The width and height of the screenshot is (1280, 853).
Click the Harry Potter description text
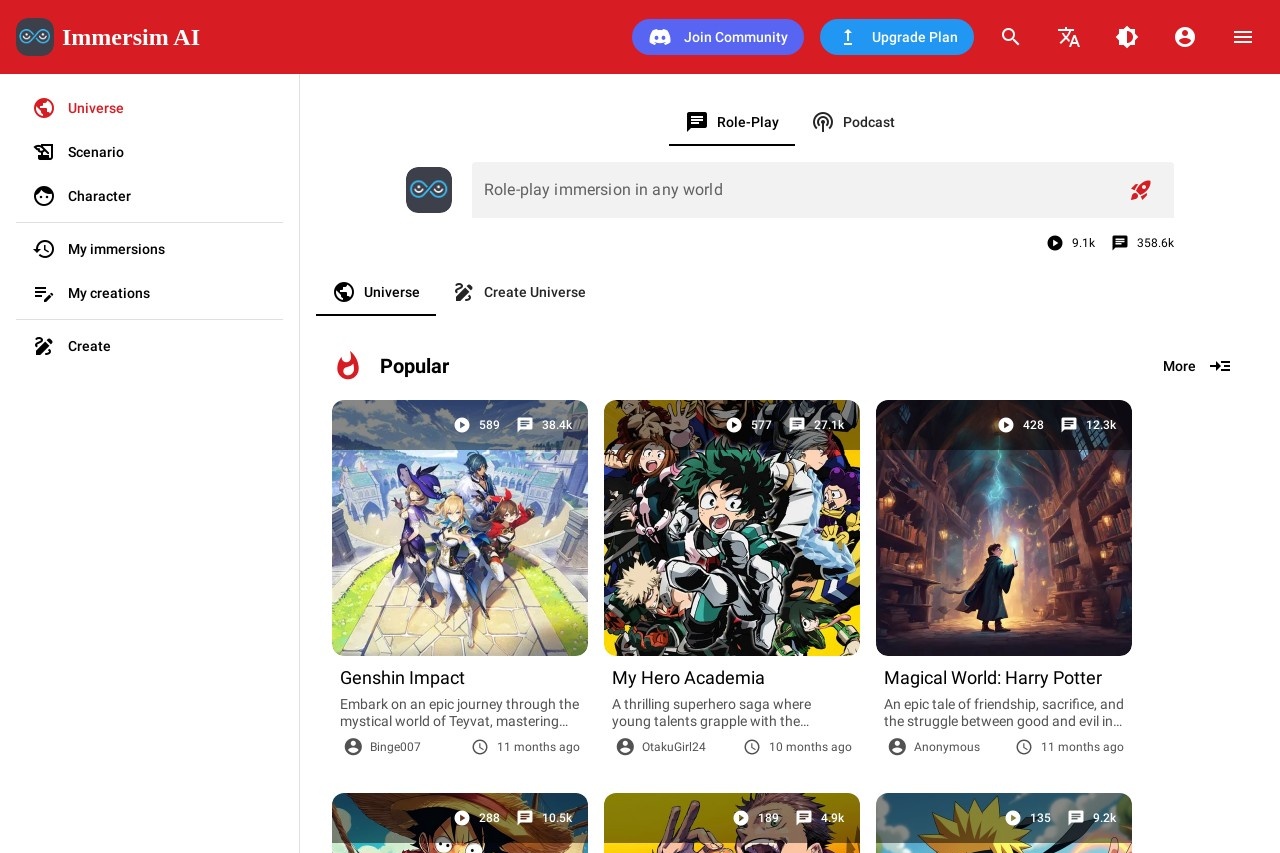[x=1004, y=713]
